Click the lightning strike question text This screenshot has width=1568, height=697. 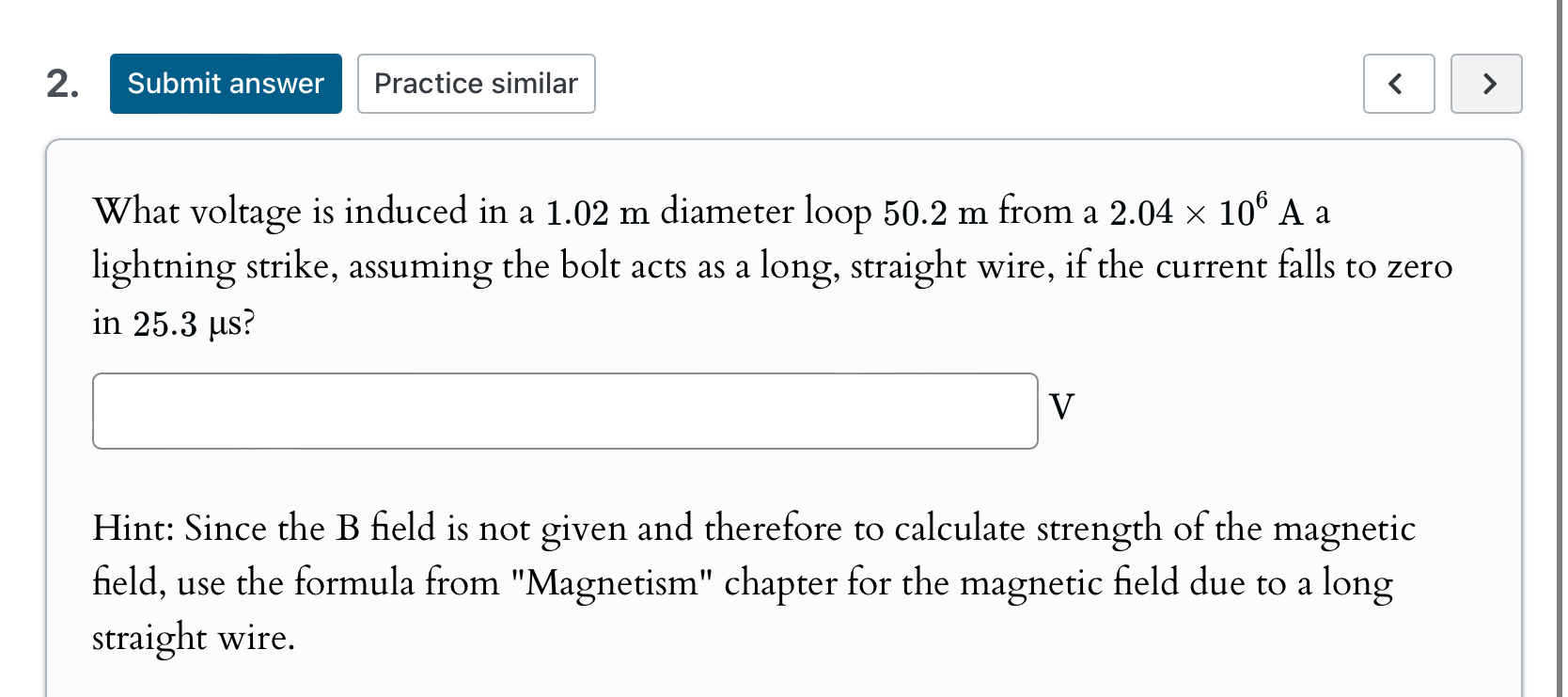(x=771, y=266)
